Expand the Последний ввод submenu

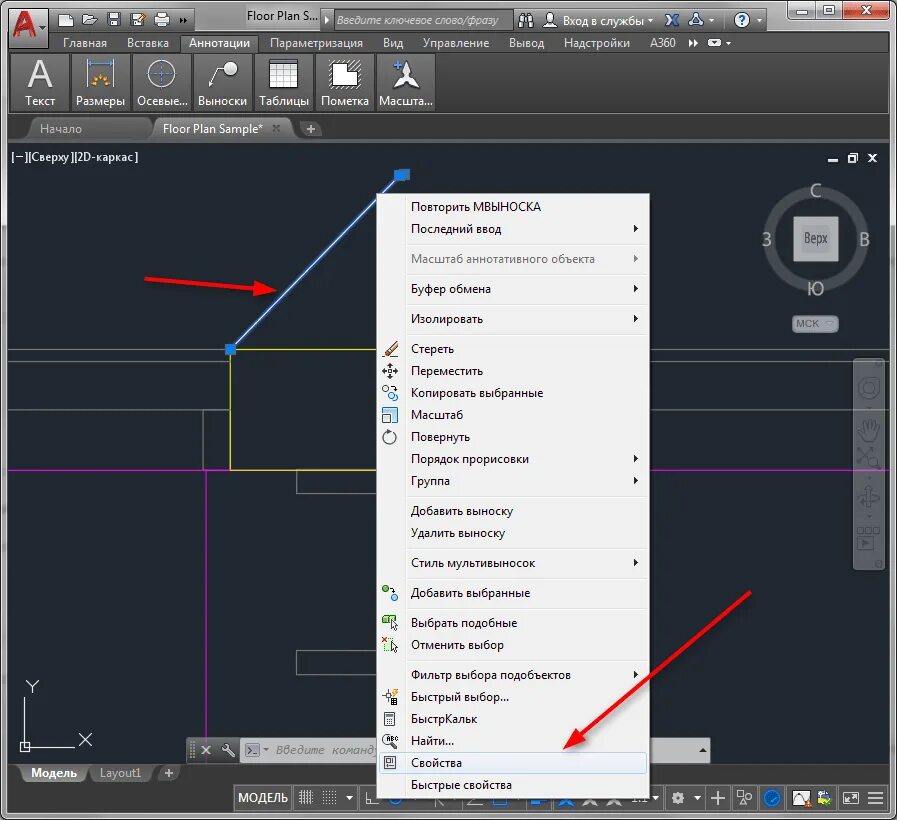[x=513, y=229]
